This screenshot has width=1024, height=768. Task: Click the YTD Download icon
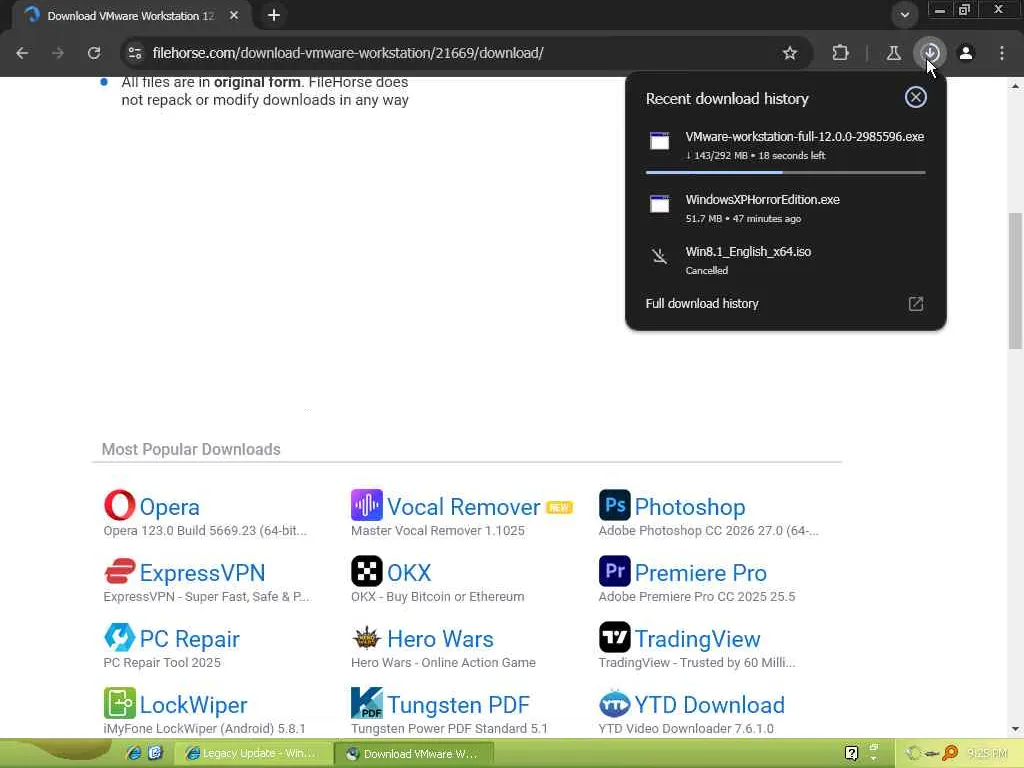tap(615, 703)
